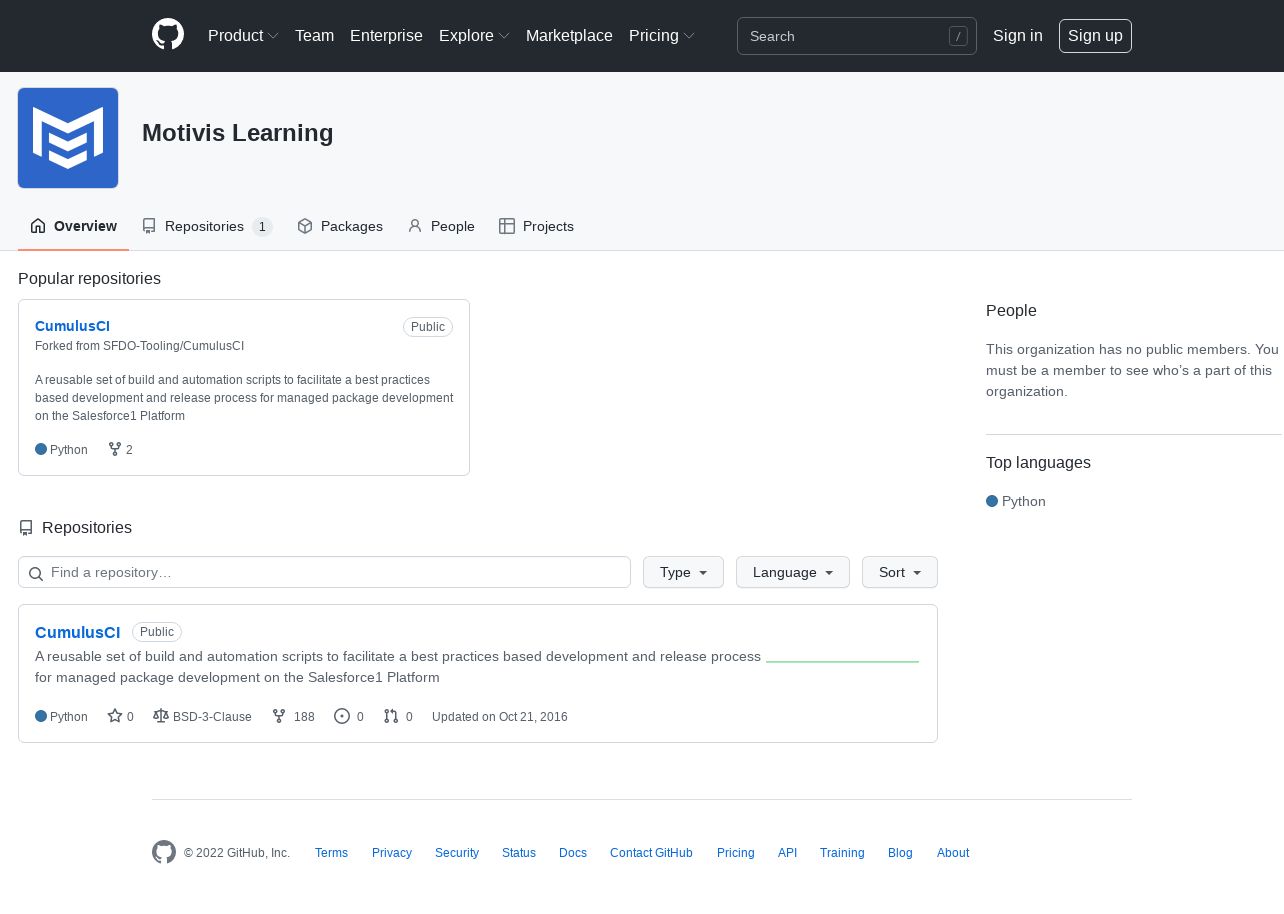Focus the Find a repository field
The height and width of the screenshot is (914, 1284).
pos(324,572)
